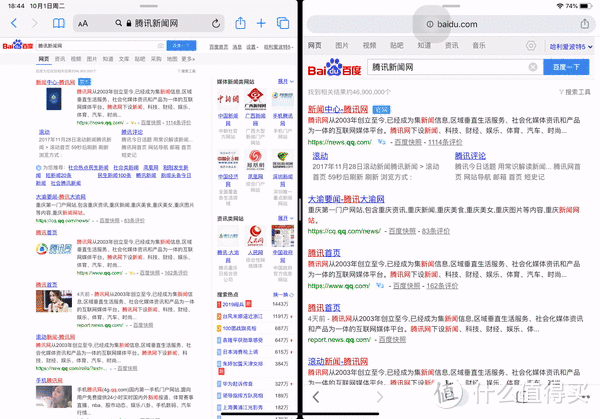The height and width of the screenshot is (419, 600).
Task: Tap the AA reader text size button
Action: pyautogui.click(x=83, y=24)
